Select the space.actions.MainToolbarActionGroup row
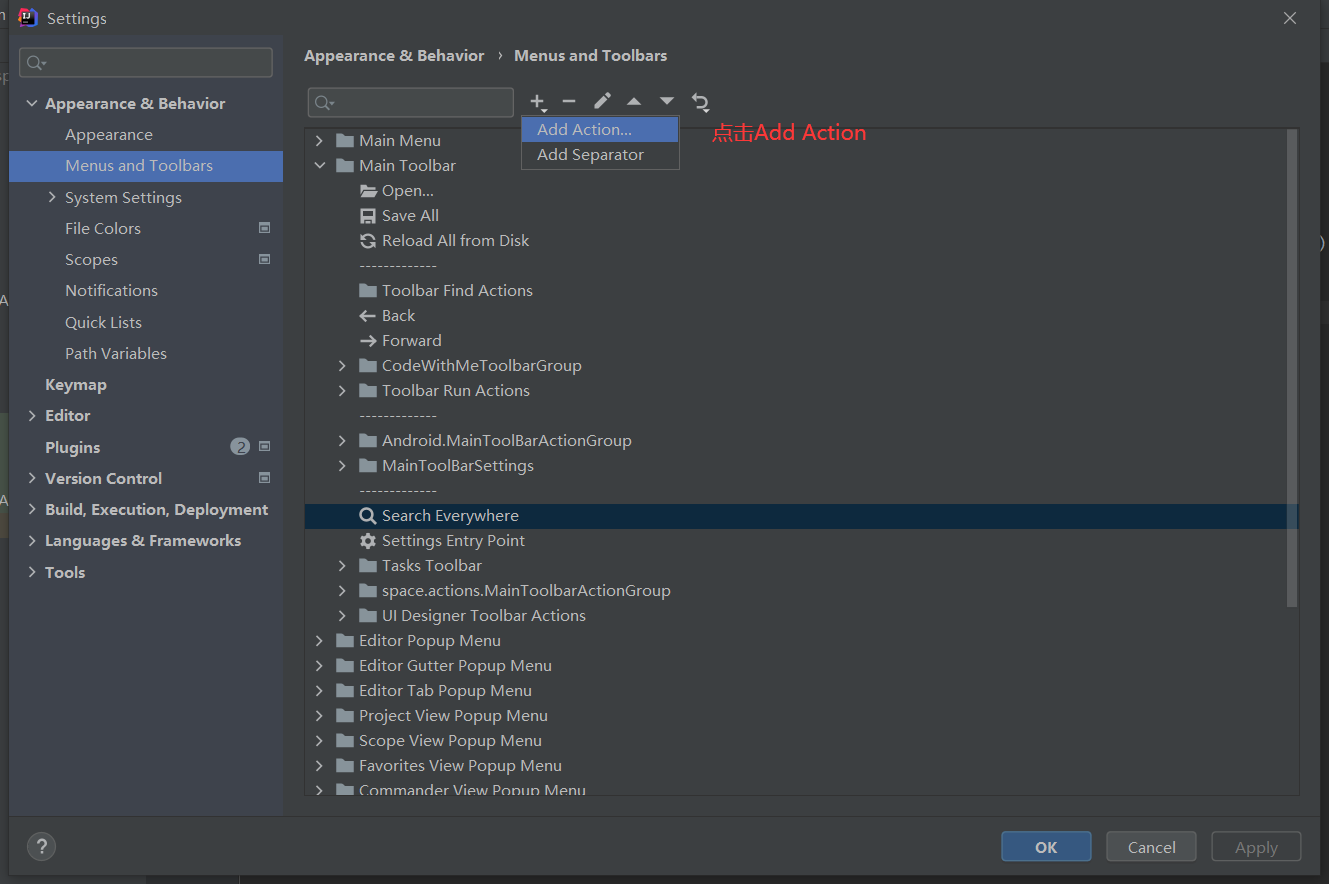This screenshot has width=1329, height=884. point(801,591)
